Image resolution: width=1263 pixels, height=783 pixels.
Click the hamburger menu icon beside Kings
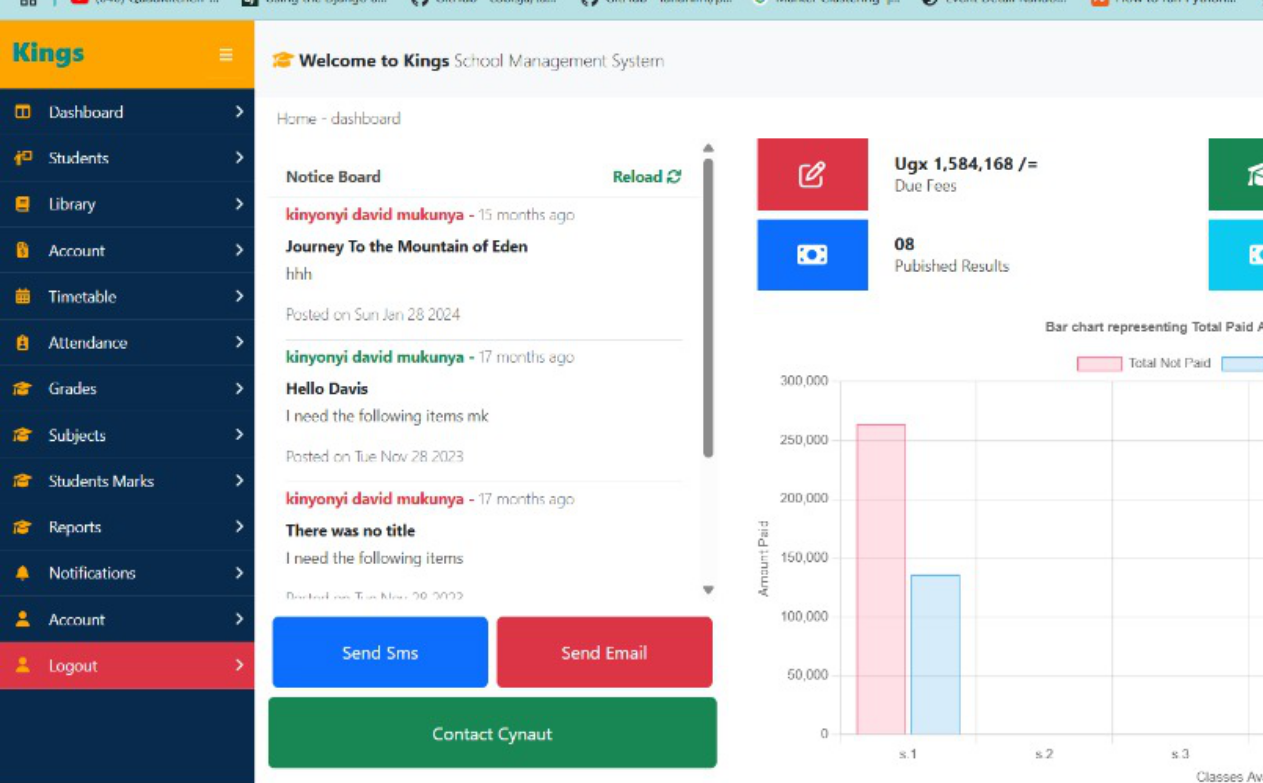(x=226, y=55)
